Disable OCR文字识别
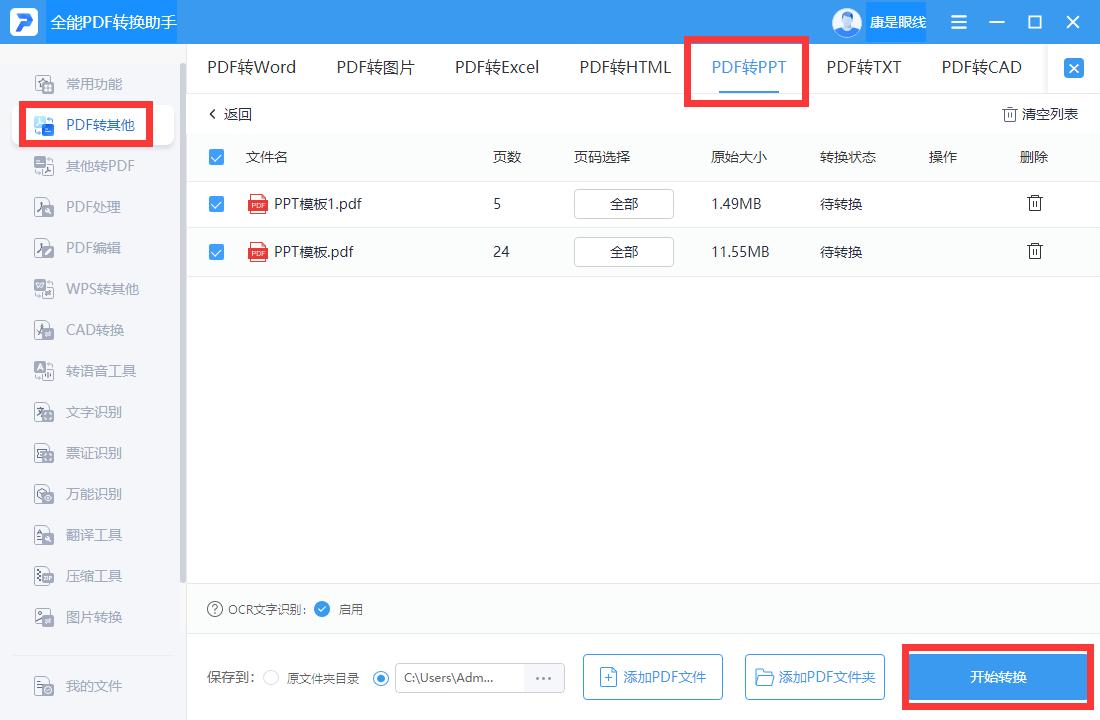Viewport: 1100px width, 720px height. pos(322,608)
